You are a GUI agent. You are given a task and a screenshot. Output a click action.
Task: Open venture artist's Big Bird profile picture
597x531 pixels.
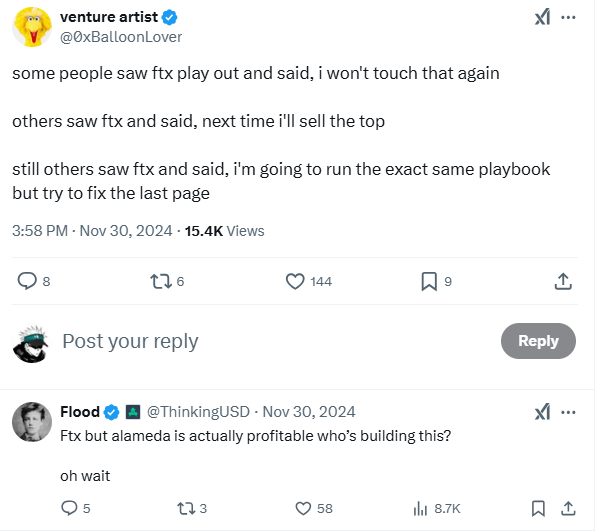tap(32, 27)
